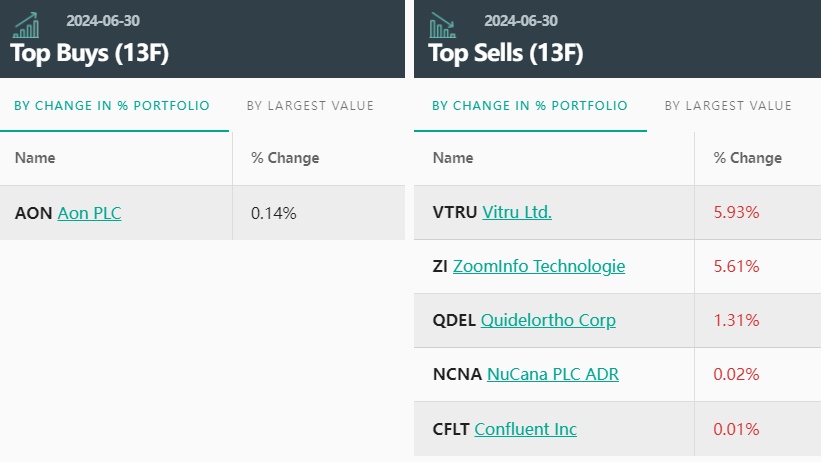821x462 pixels.
Task: Open the NuCana PLC ADR link
Action: (x=553, y=374)
